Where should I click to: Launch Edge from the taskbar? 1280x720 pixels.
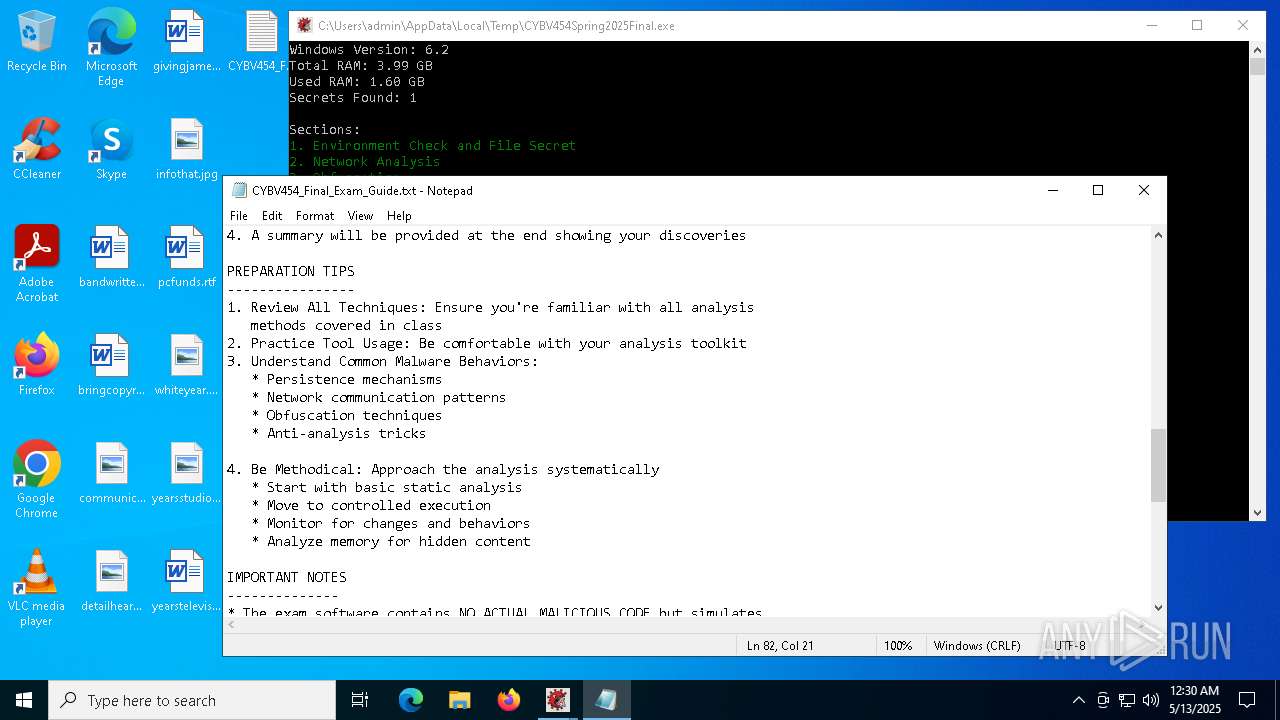point(411,700)
